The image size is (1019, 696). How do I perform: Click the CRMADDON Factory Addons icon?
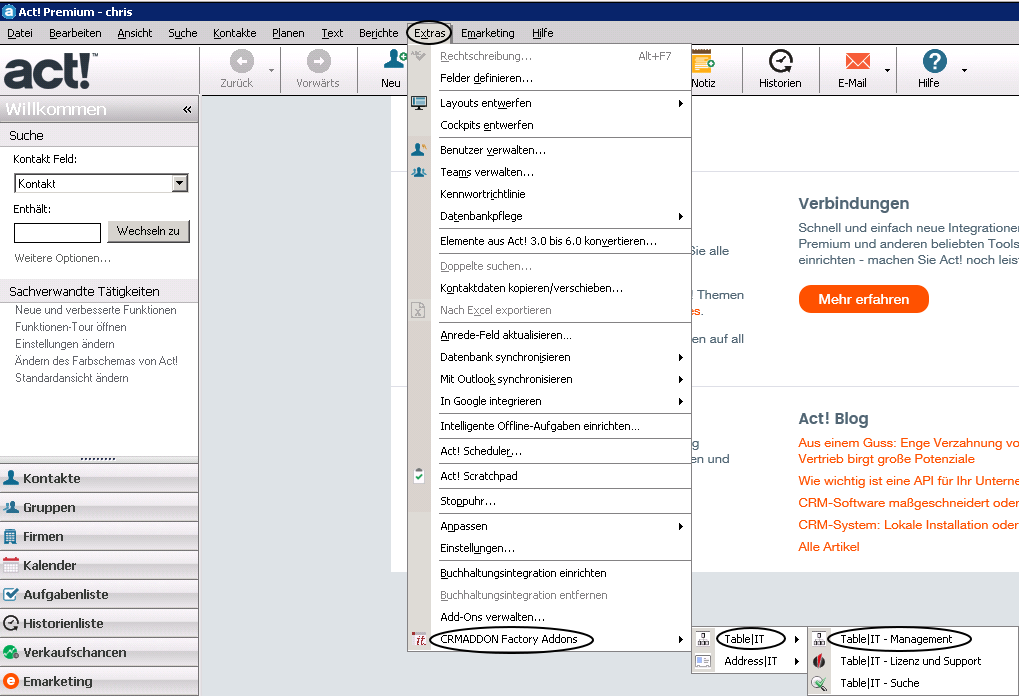pyautogui.click(x=420, y=639)
